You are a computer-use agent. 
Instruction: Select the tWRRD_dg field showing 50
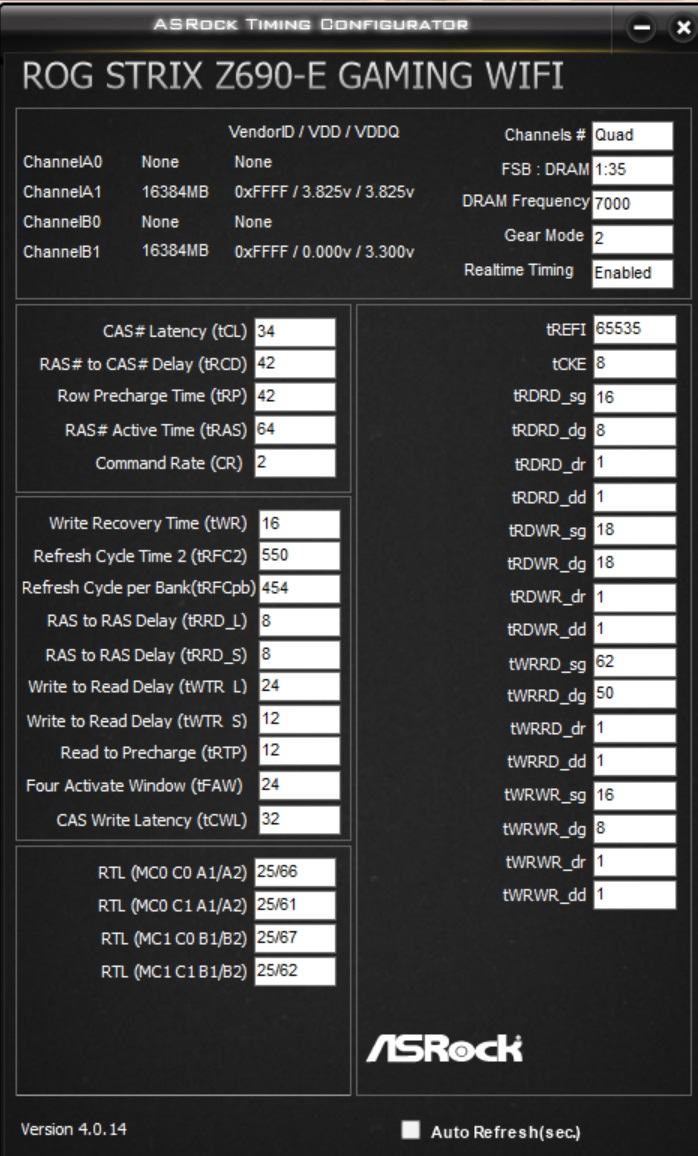(634, 694)
